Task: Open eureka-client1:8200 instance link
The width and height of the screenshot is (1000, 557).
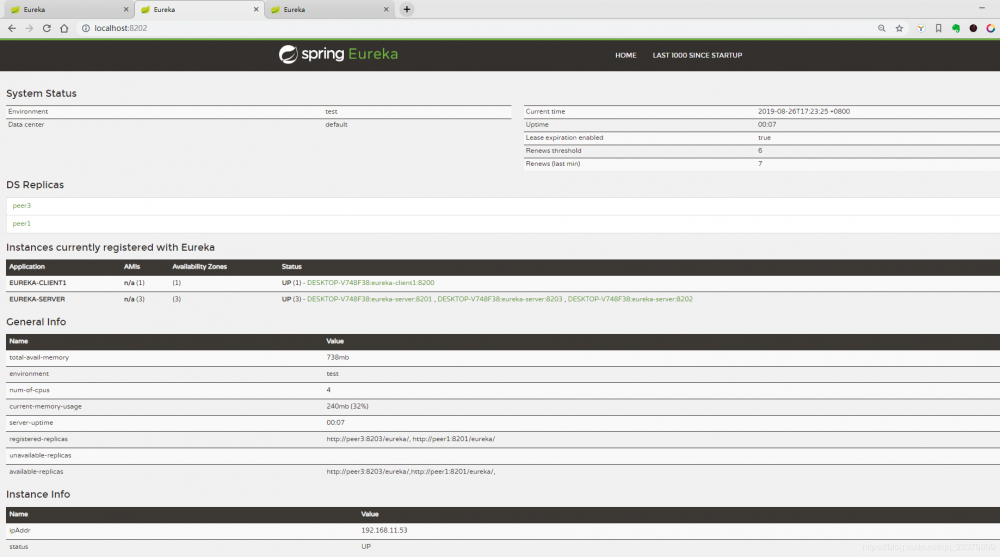Action: (371, 283)
